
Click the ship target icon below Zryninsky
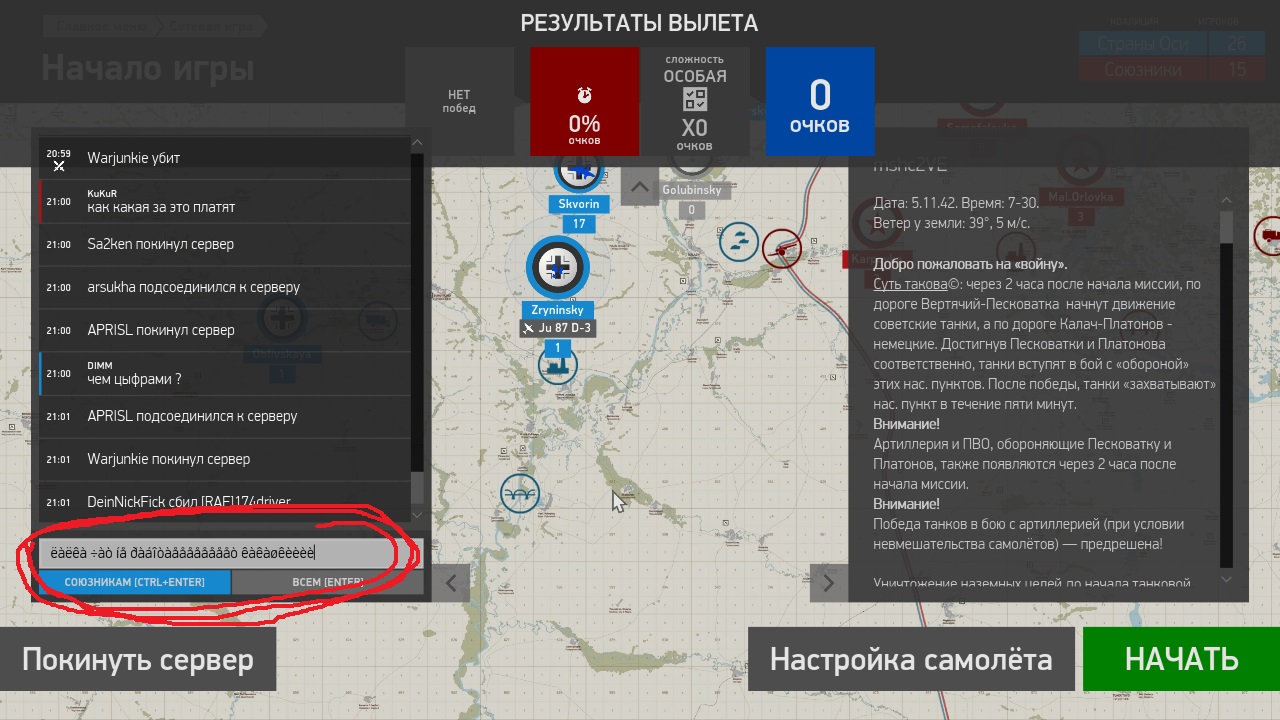pyautogui.click(x=557, y=365)
